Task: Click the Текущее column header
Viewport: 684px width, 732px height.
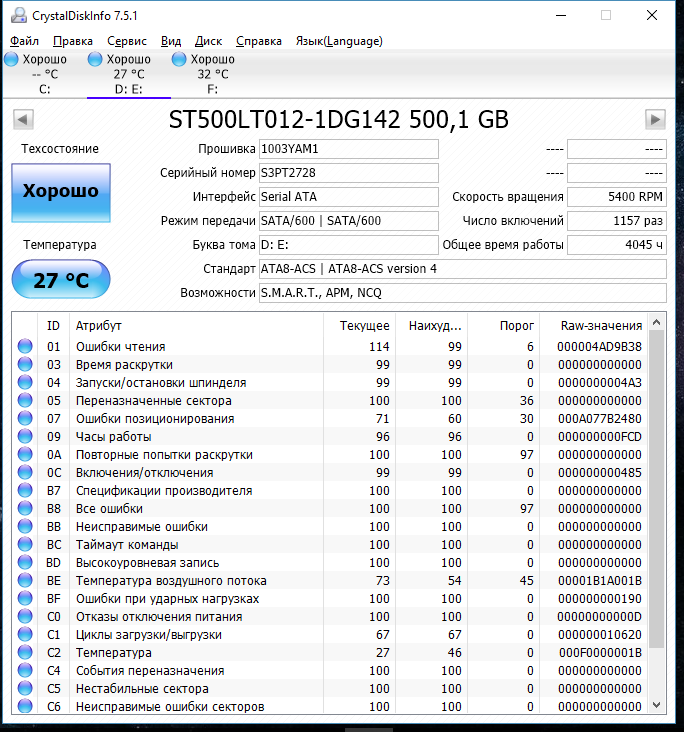Action: [x=359, y=325]
